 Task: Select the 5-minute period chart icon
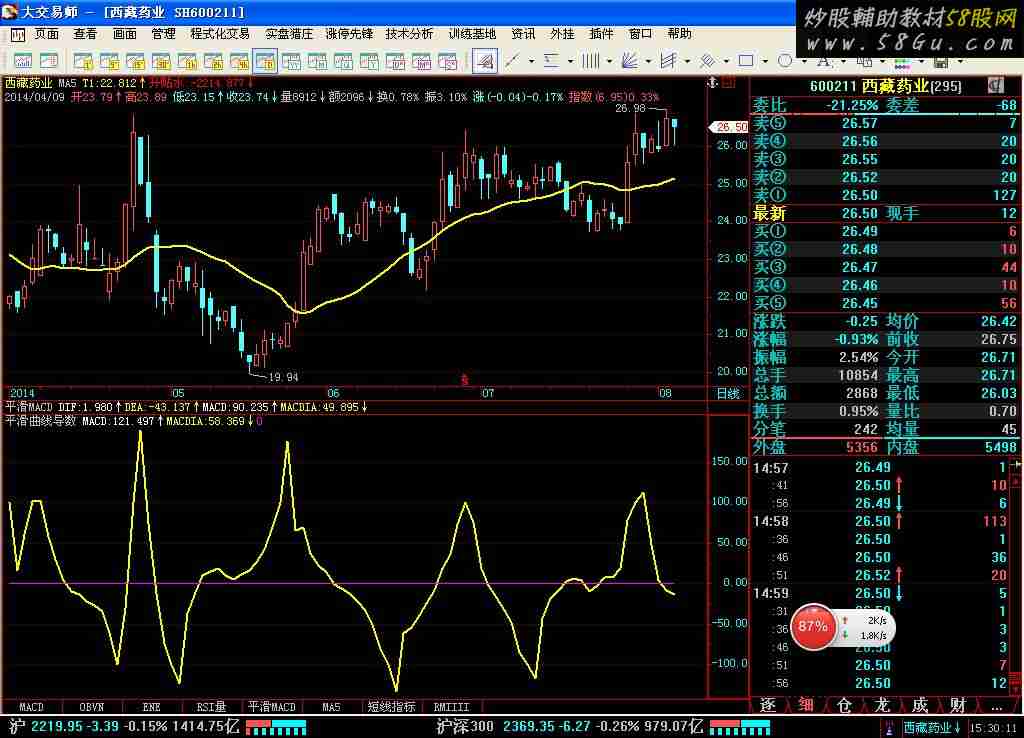point(109,61)
